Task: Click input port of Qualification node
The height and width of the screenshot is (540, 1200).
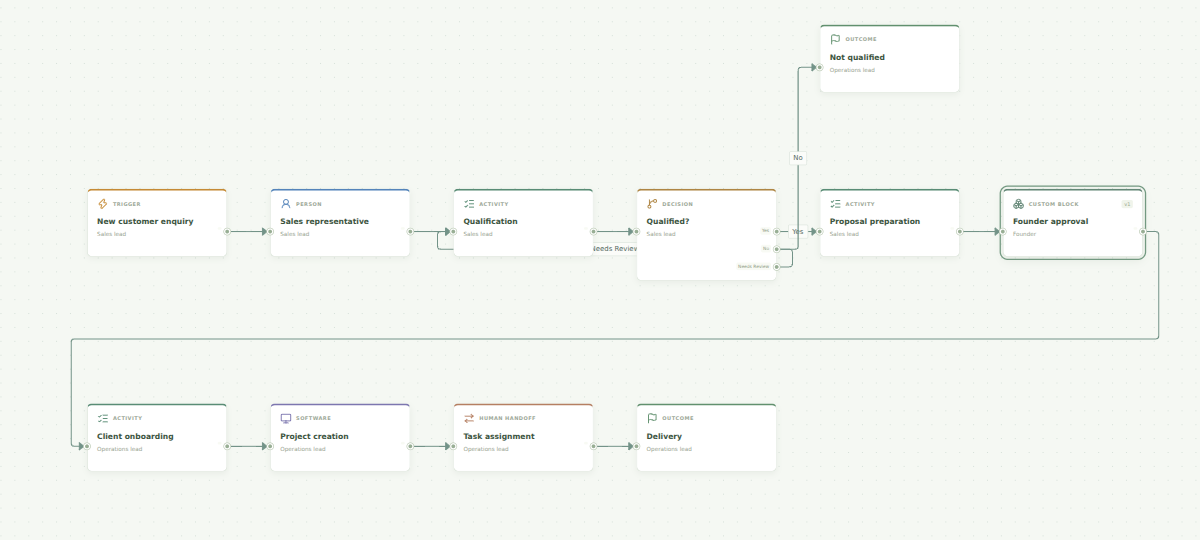Action: point(454,231)
